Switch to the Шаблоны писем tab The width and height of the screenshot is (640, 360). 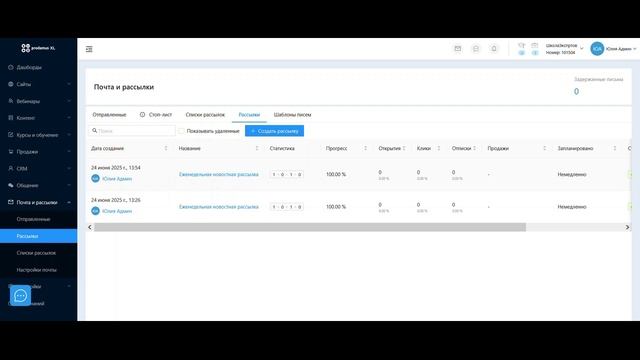point(292,115)
